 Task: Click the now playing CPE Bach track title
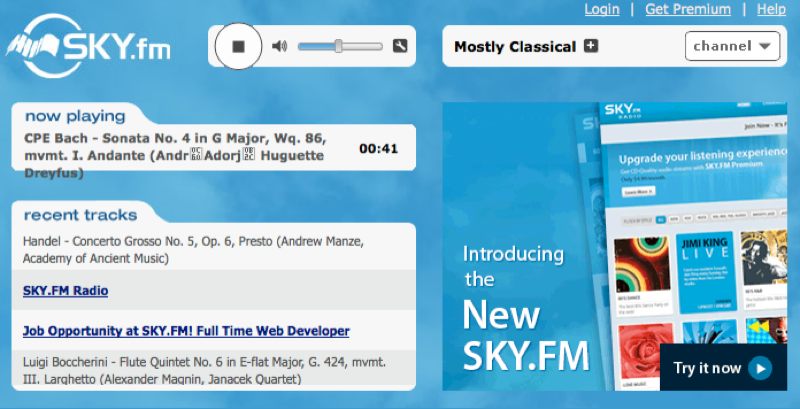point(176,155)
